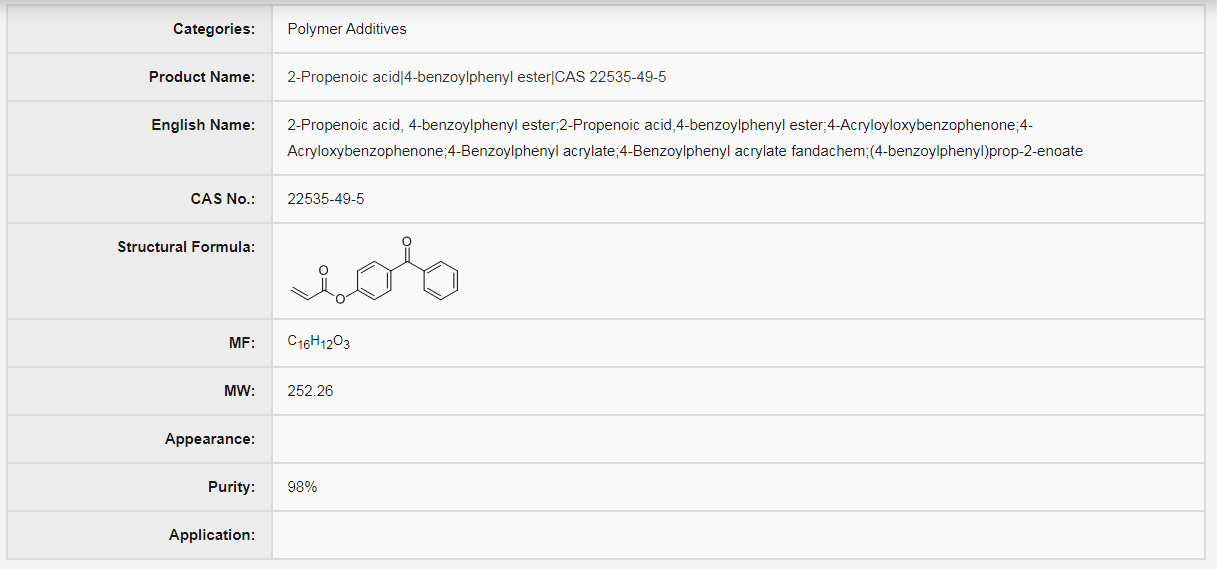
Task: Click the MW label
Action: pyautogui.click(x=241, y=391)
